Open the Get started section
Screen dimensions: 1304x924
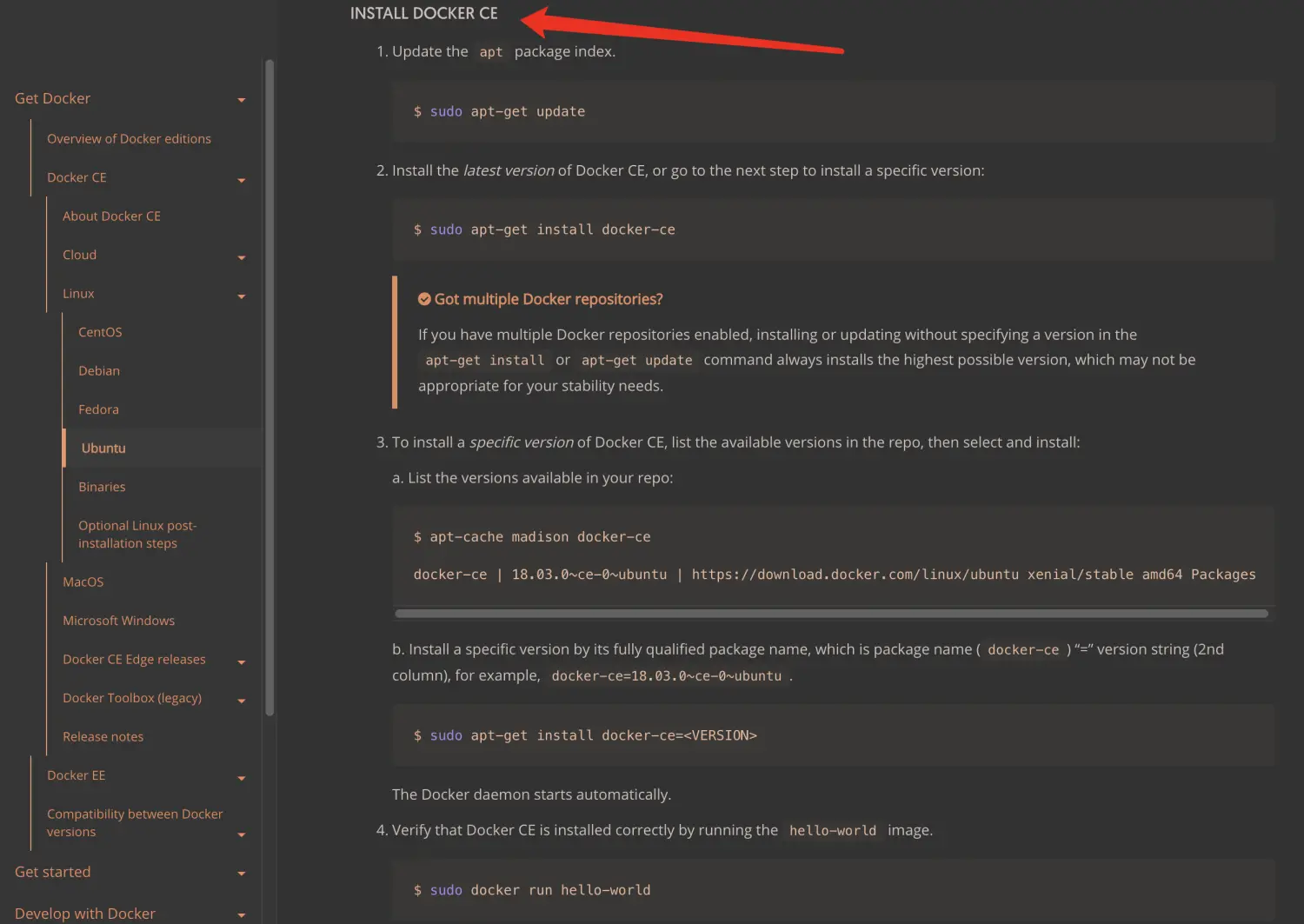click(x=52, y=872)
